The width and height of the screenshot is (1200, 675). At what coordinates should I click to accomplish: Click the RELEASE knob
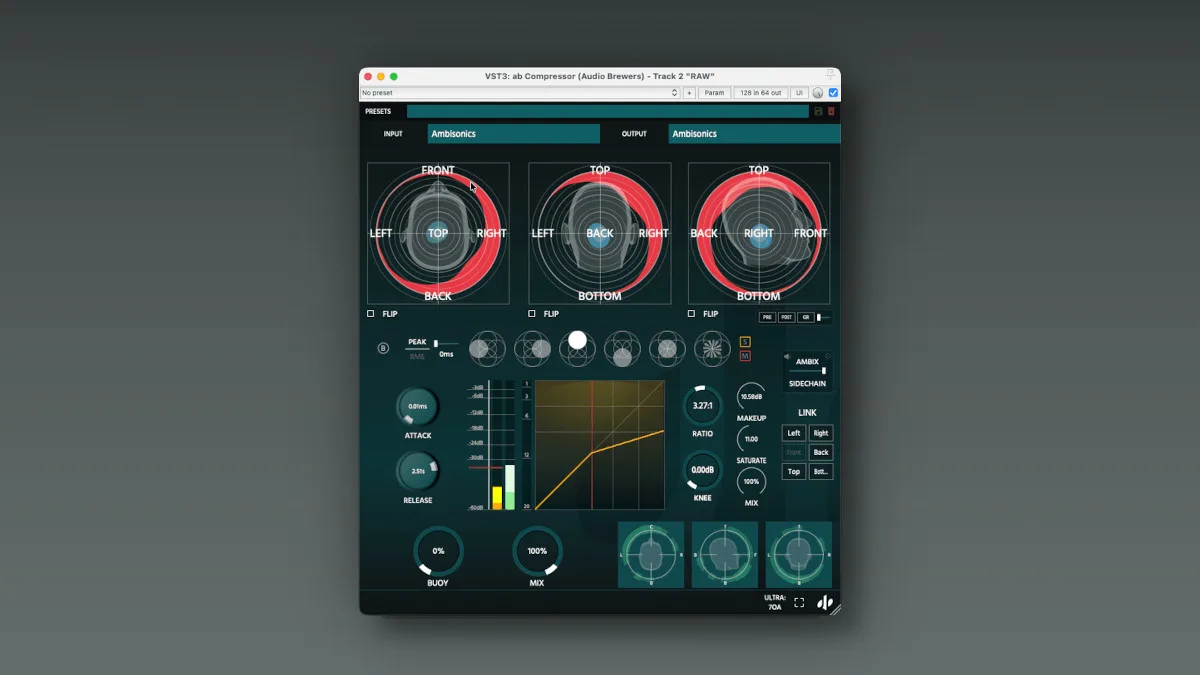[418, 471]
